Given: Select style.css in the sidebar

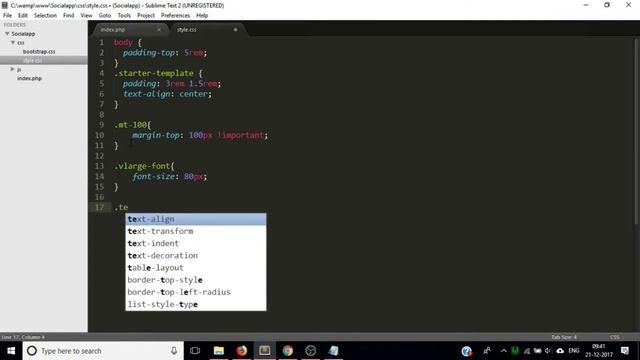Looking at the screenshot, I should [x=44, y=60].
